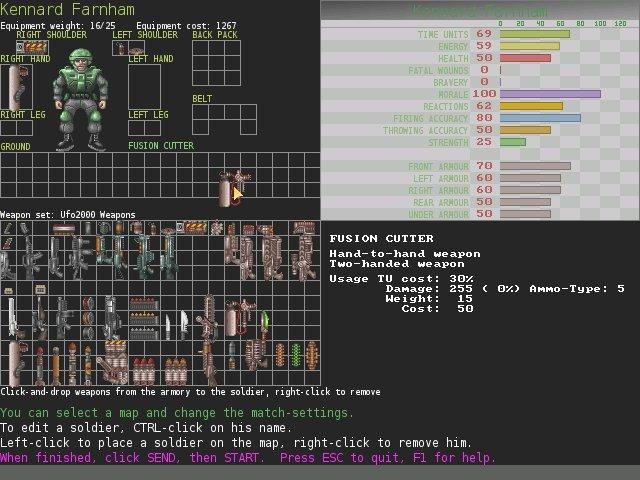
Task: Click the soldier name Kennard Farnham
Action: pyautogui.click(x=68, y=10)
